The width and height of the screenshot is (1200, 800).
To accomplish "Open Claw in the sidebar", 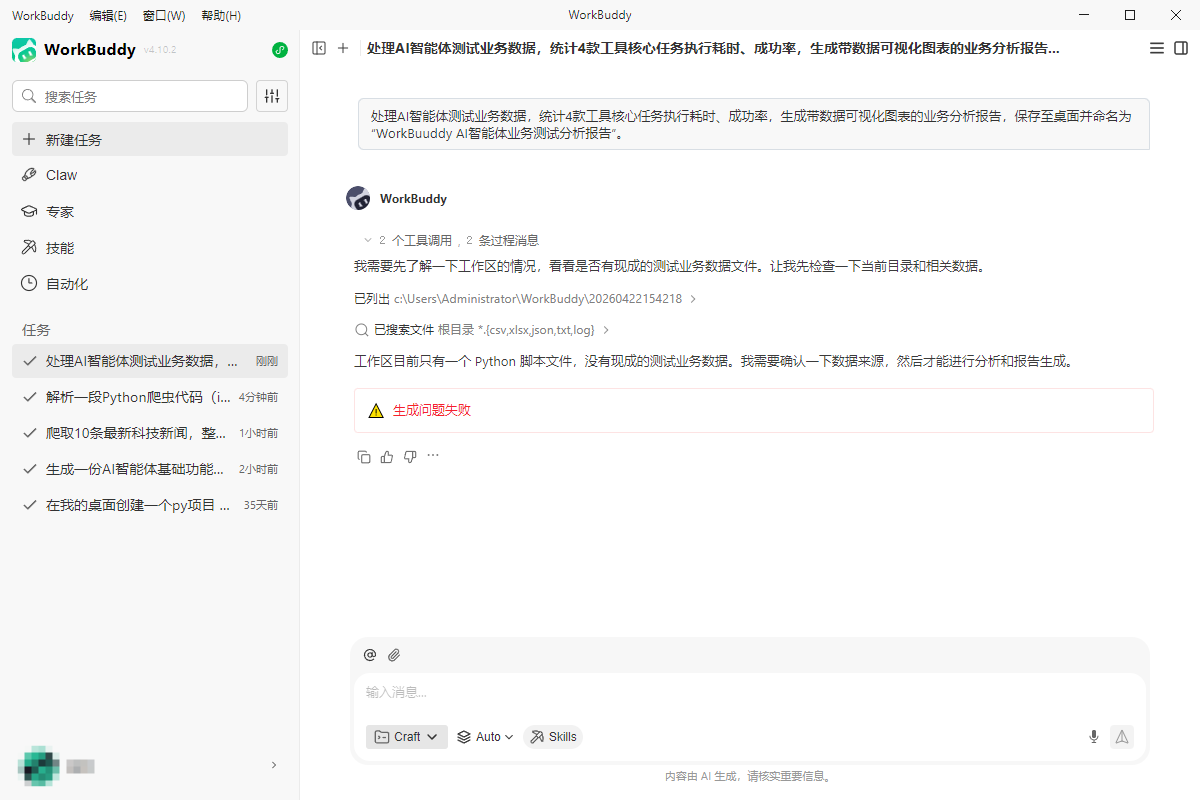I will click(150, 175).
